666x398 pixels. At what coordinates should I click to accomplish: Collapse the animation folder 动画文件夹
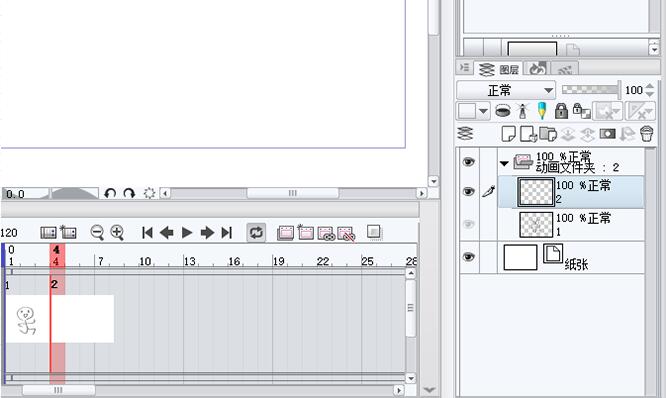pyautogui.click(x=504, y=163)
